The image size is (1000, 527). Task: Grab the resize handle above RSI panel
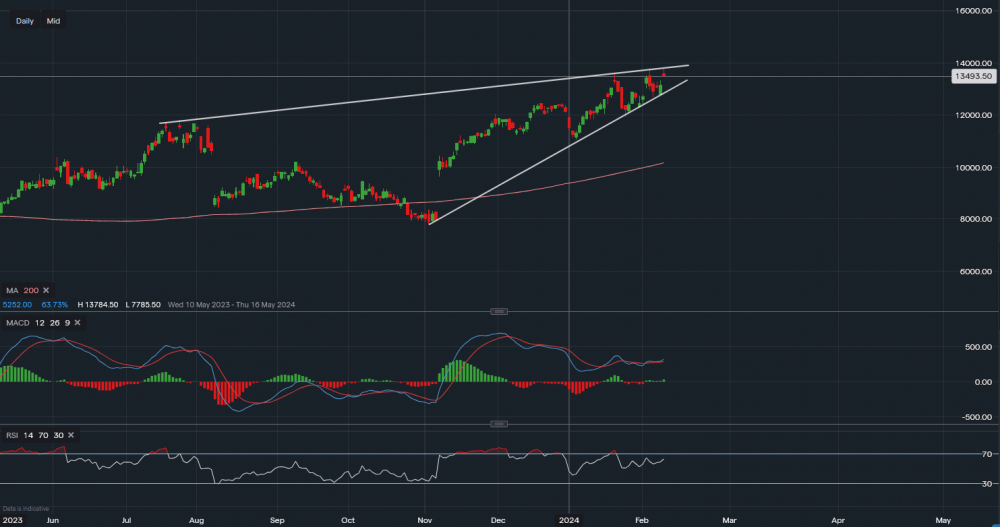tap(498, 425)
